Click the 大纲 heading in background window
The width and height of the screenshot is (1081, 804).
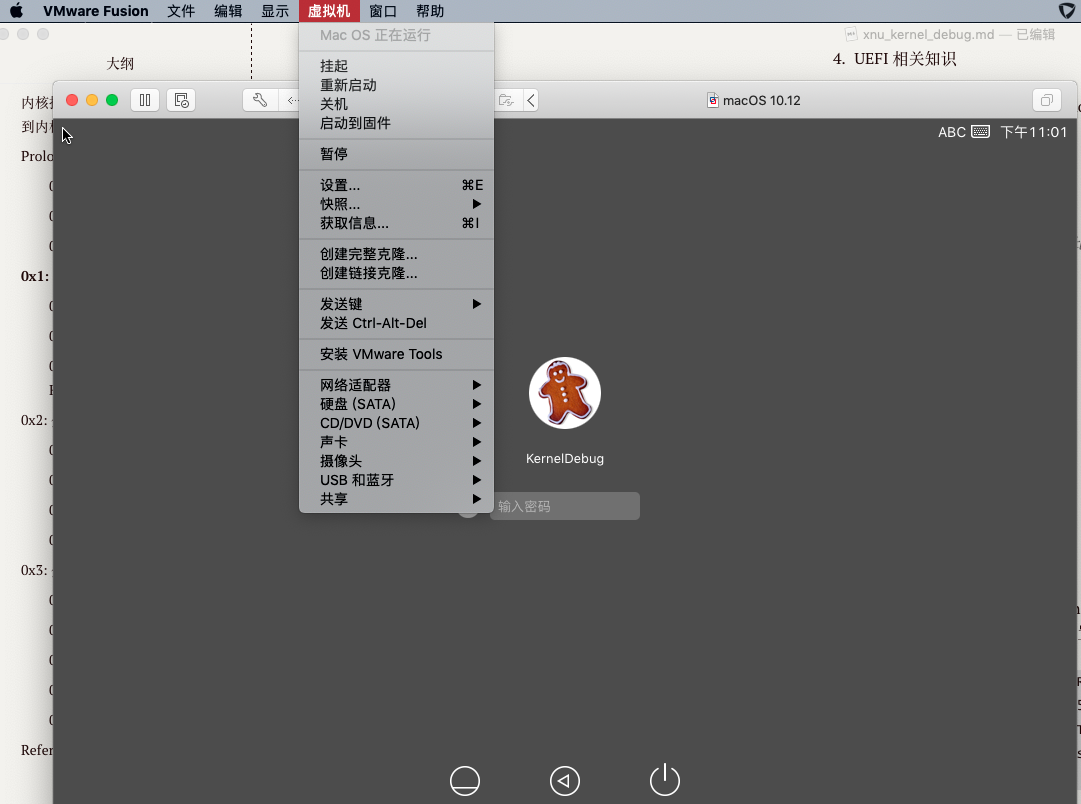[x=120, y=63]
